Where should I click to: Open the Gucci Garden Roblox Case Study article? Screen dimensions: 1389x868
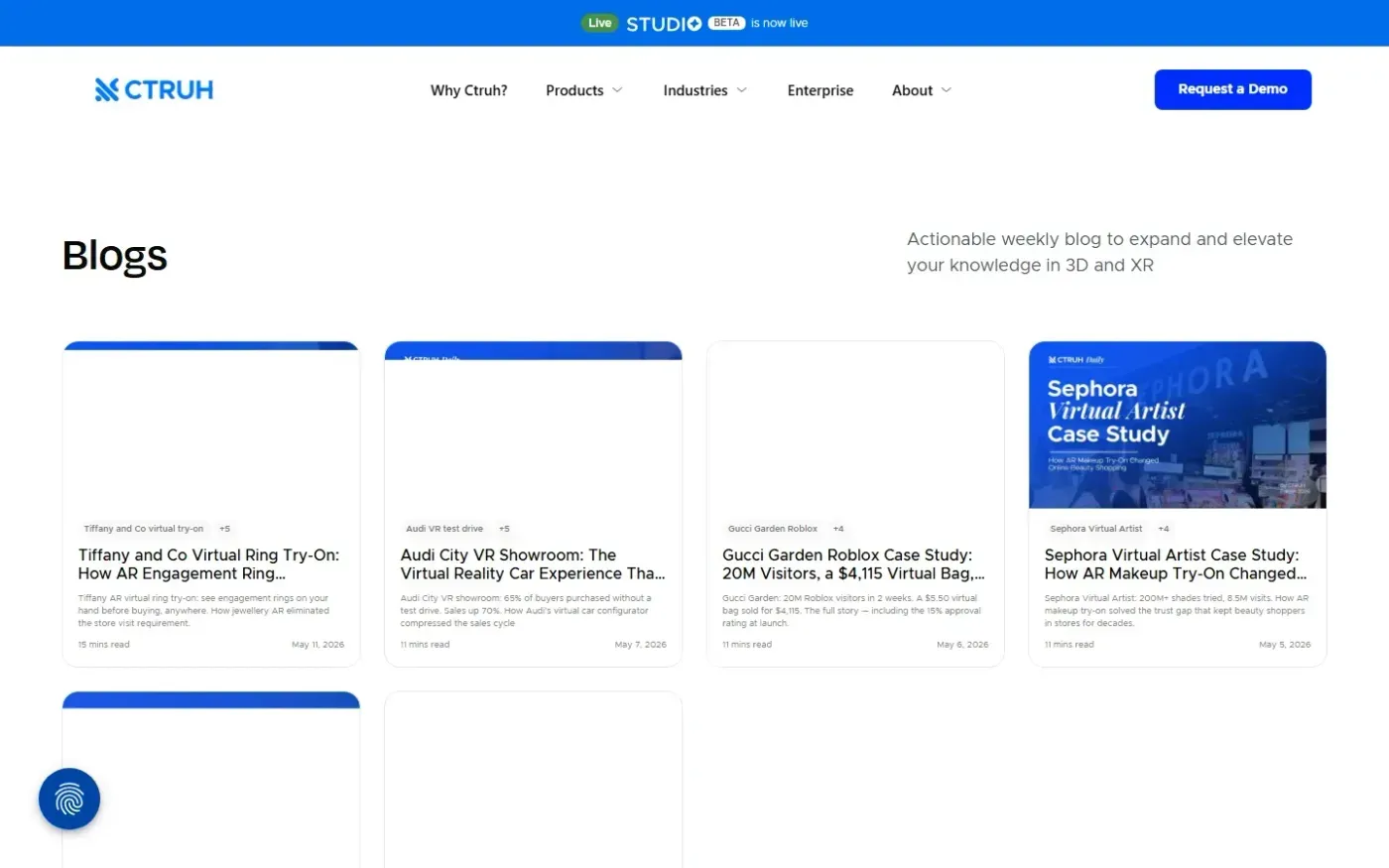[853, 564]
